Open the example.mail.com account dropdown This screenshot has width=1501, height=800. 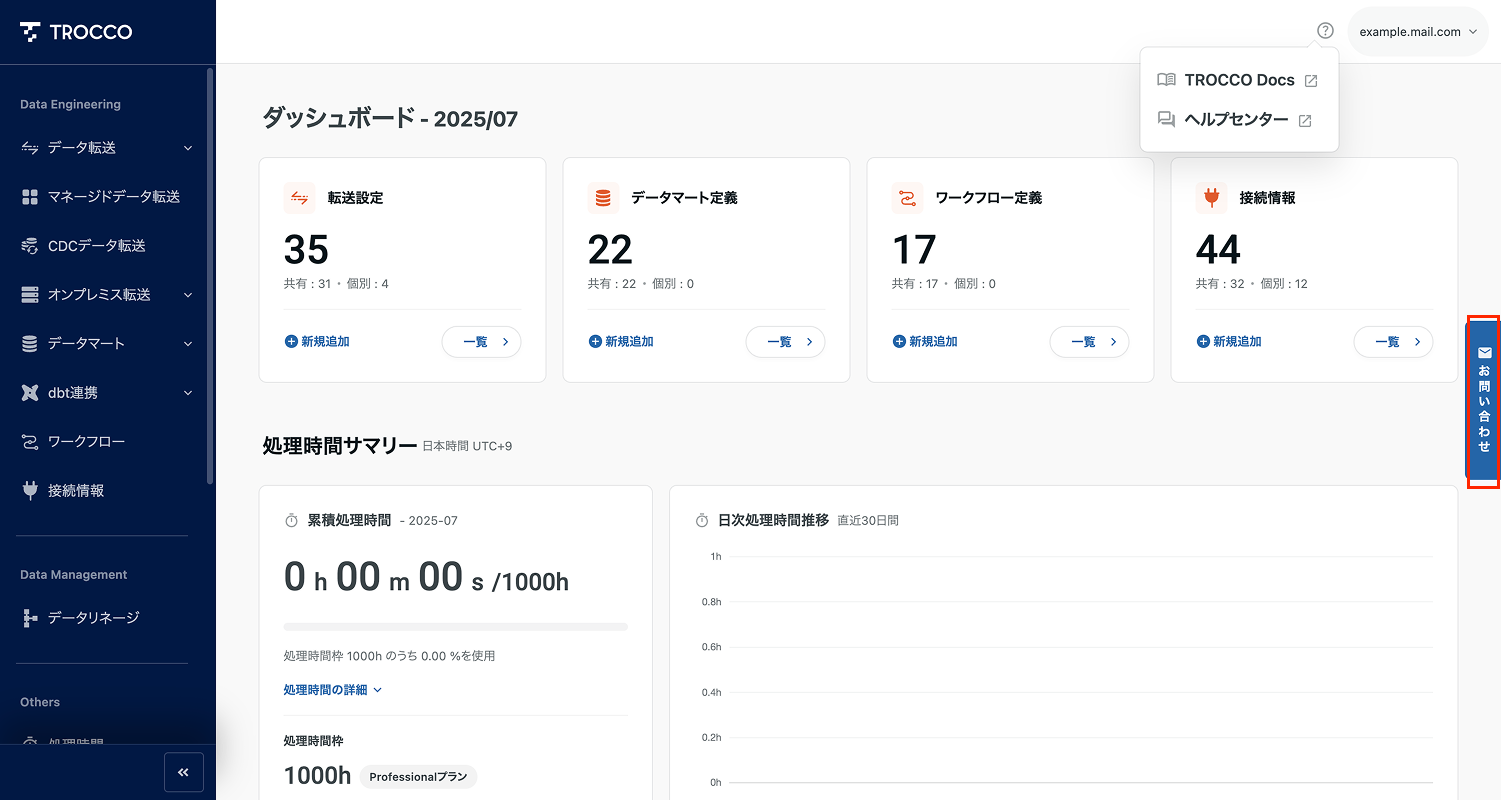[x=1417, y=32]
